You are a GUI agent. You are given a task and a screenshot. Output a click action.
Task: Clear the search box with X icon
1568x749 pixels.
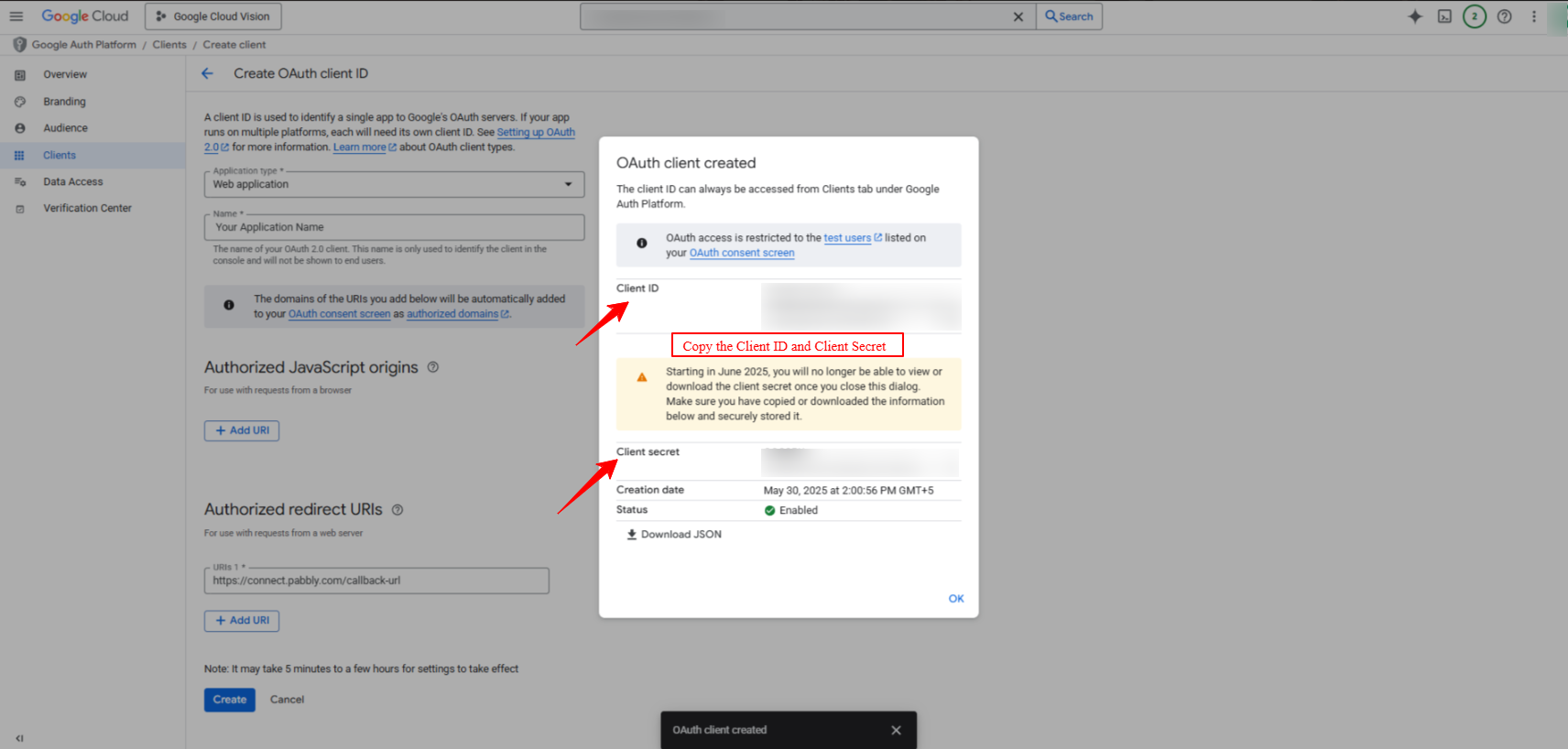(x=1018, y=16)
